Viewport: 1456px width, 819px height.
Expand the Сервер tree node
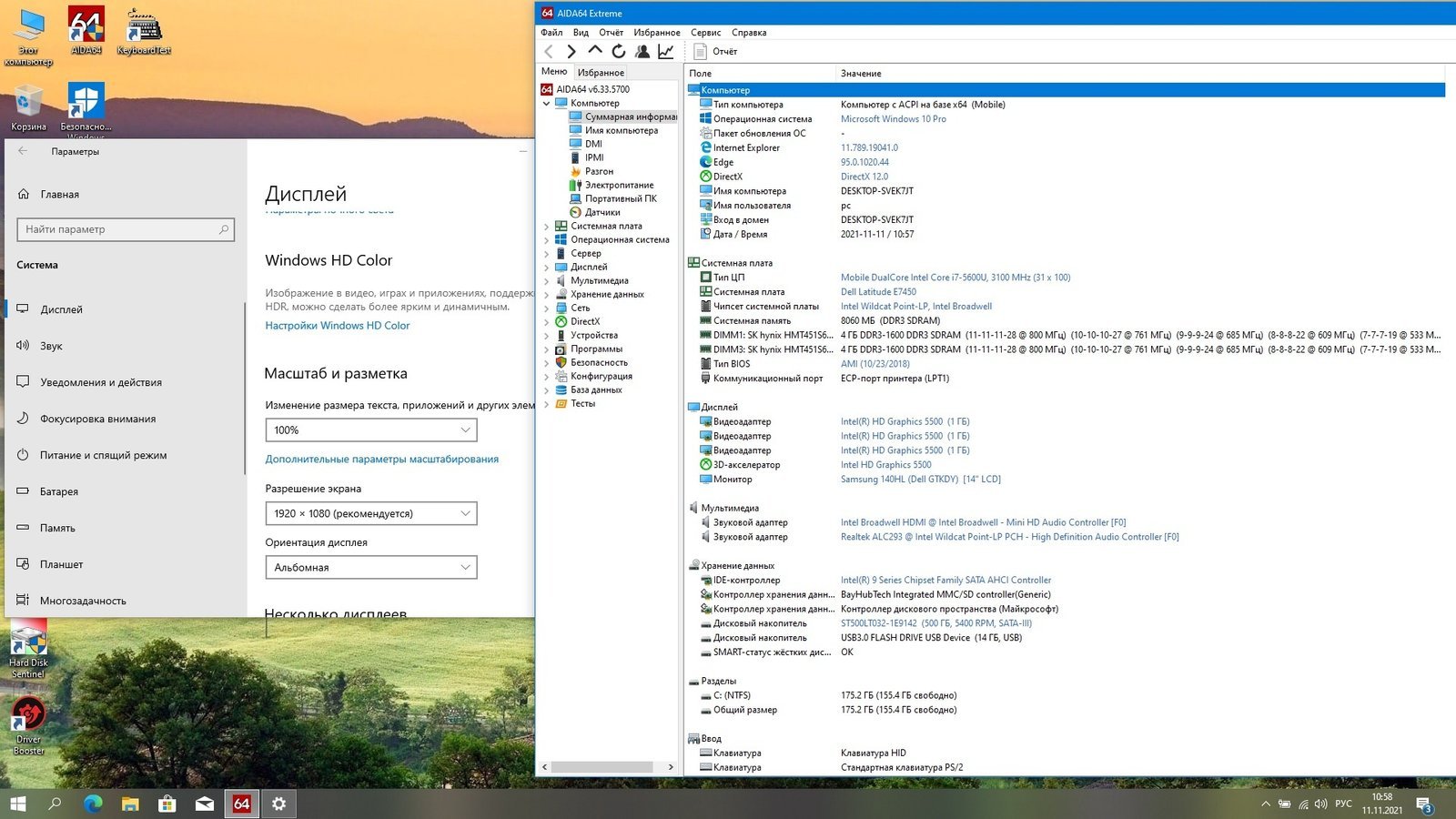click(547, 253)
